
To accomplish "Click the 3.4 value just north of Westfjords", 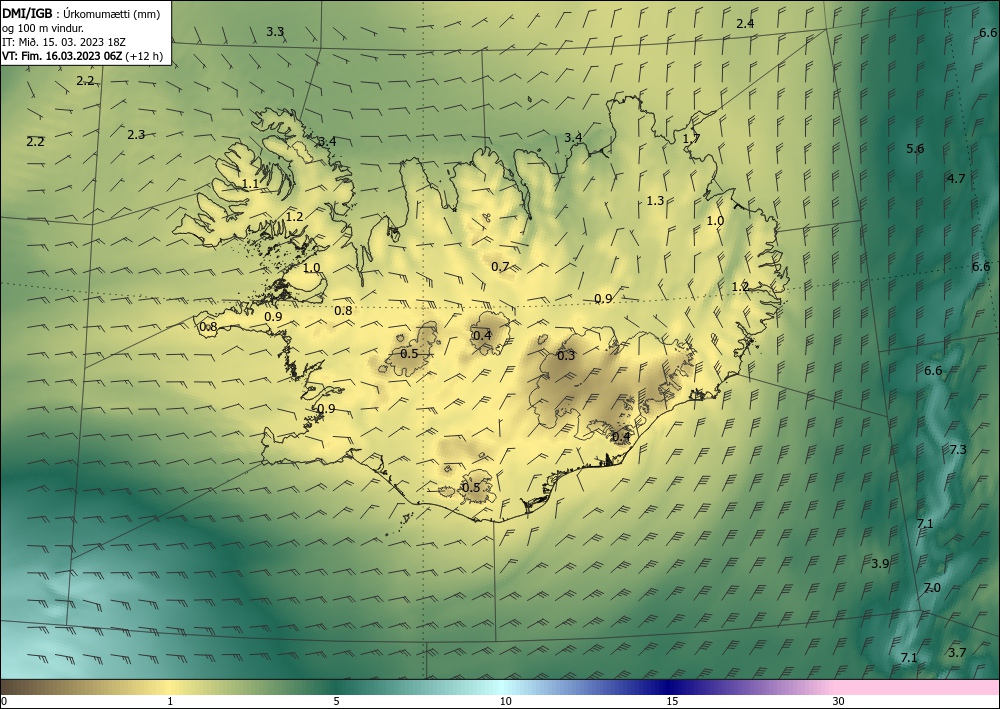I will pos(327,142).
